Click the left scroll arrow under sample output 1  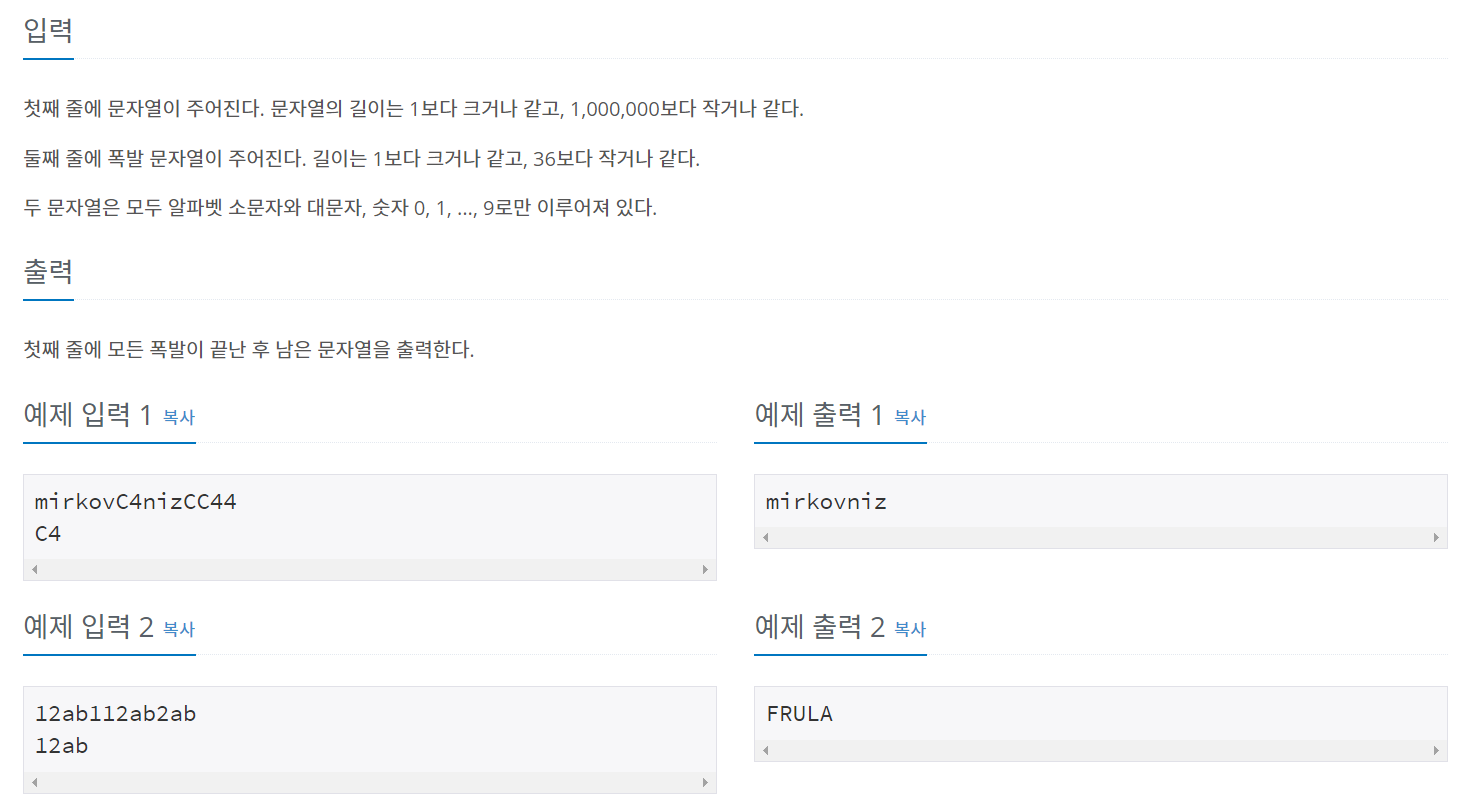point(765,537)
